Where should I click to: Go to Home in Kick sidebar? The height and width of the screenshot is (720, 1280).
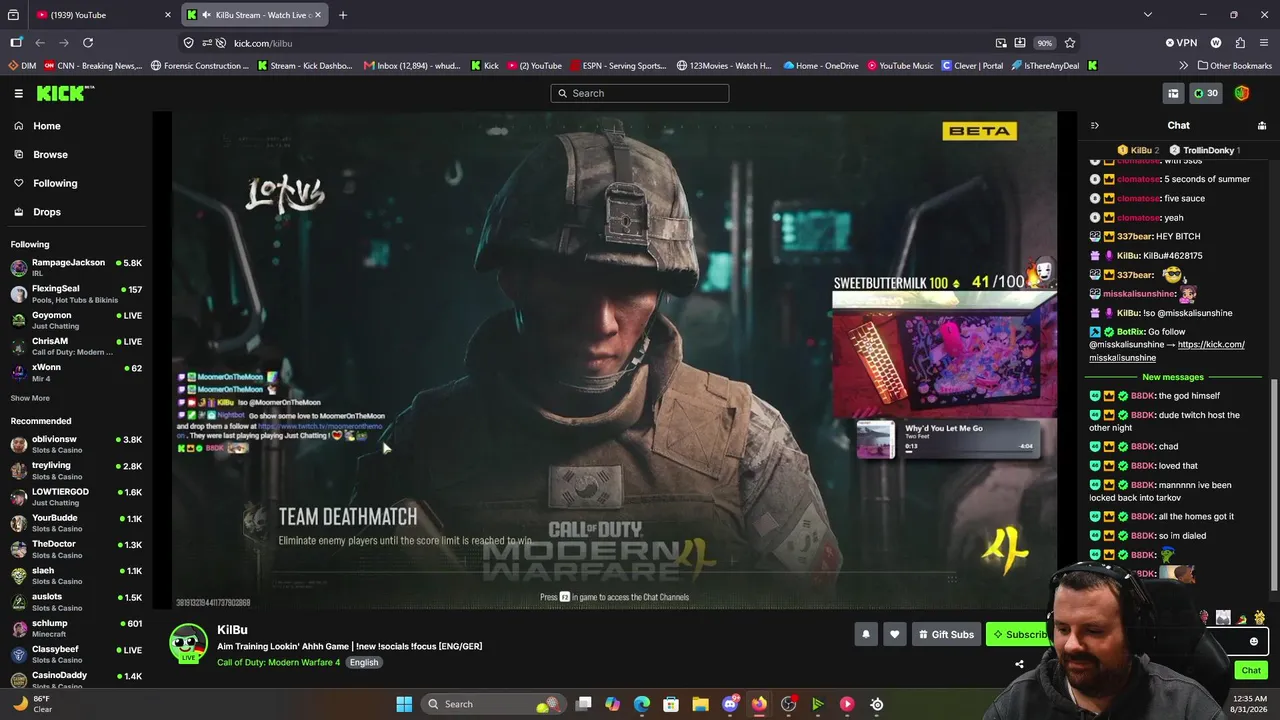click(47, 126)
